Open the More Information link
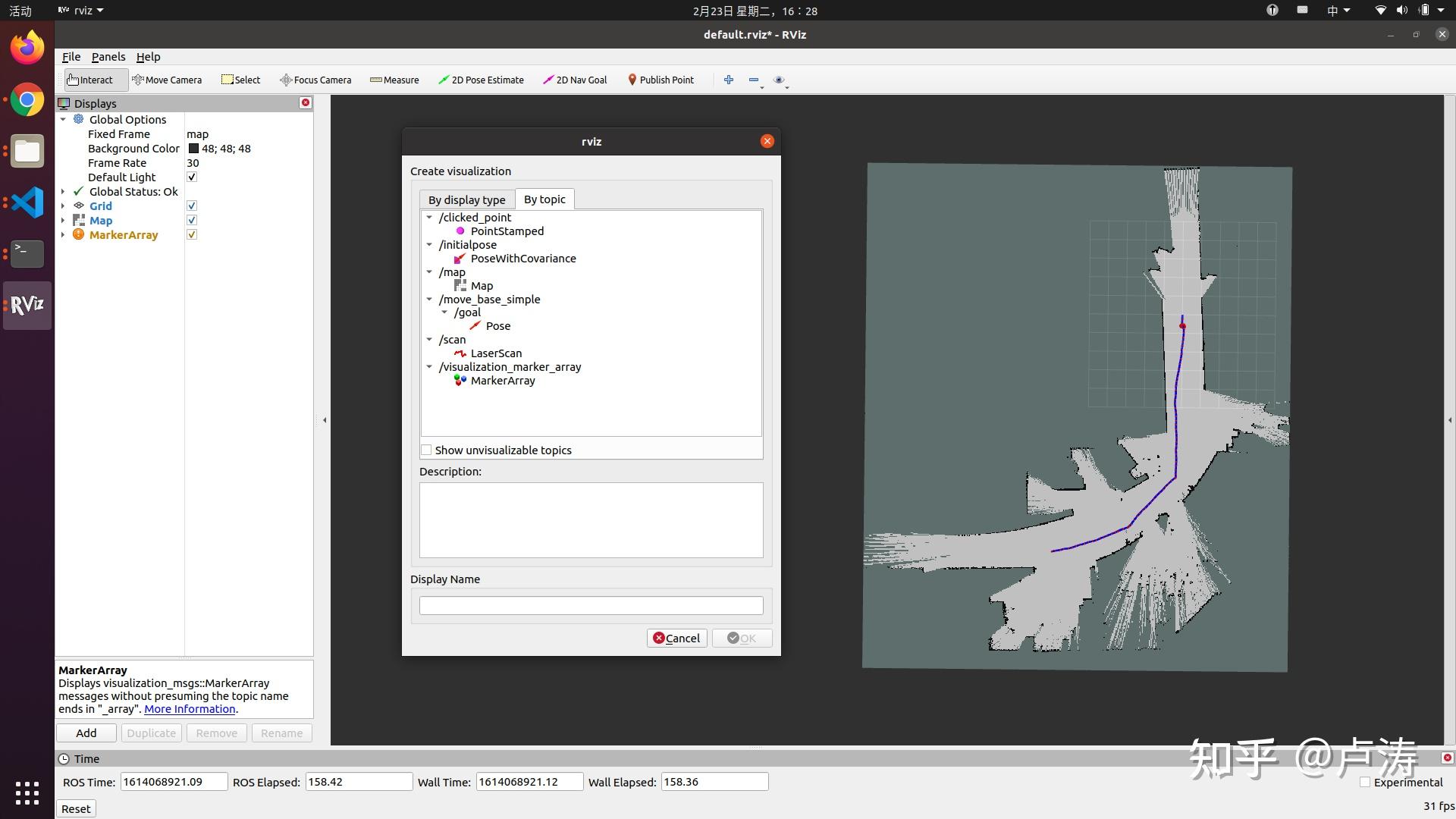Screen dimensions: 1456x819 [190, 709]
